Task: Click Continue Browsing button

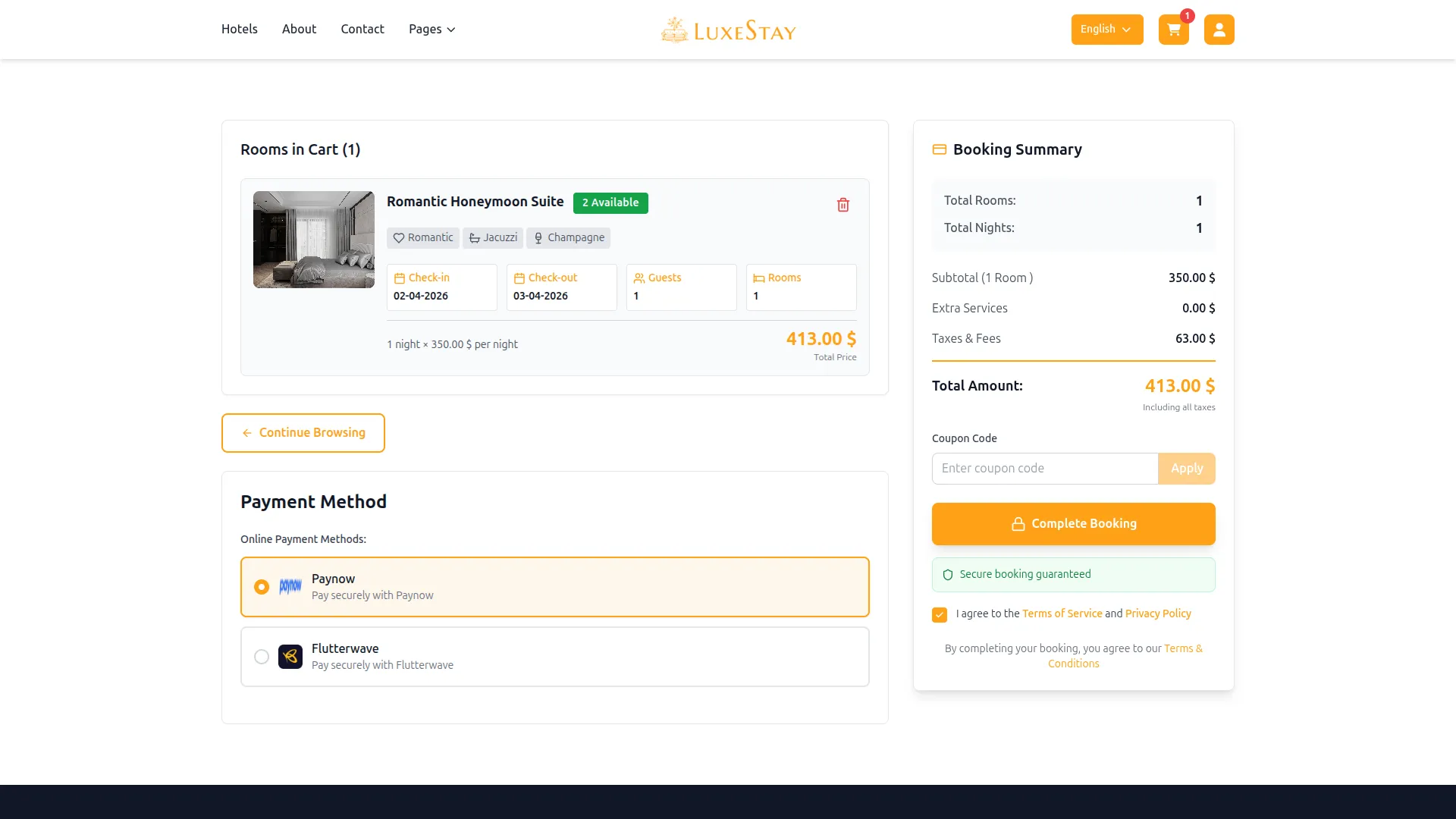Action: (x=303, y=433)
